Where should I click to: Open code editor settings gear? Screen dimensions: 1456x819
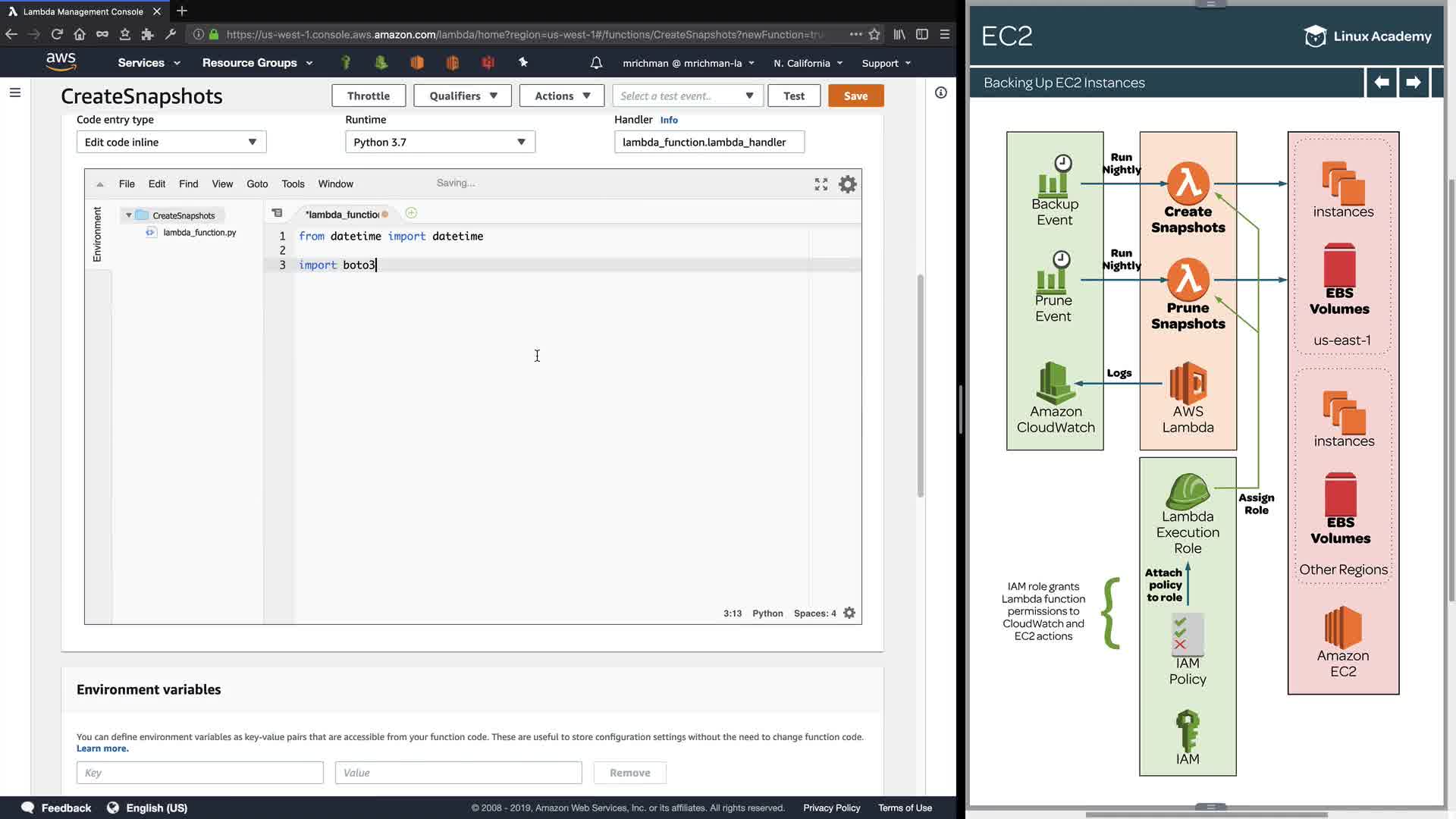[x=847, y=184]
